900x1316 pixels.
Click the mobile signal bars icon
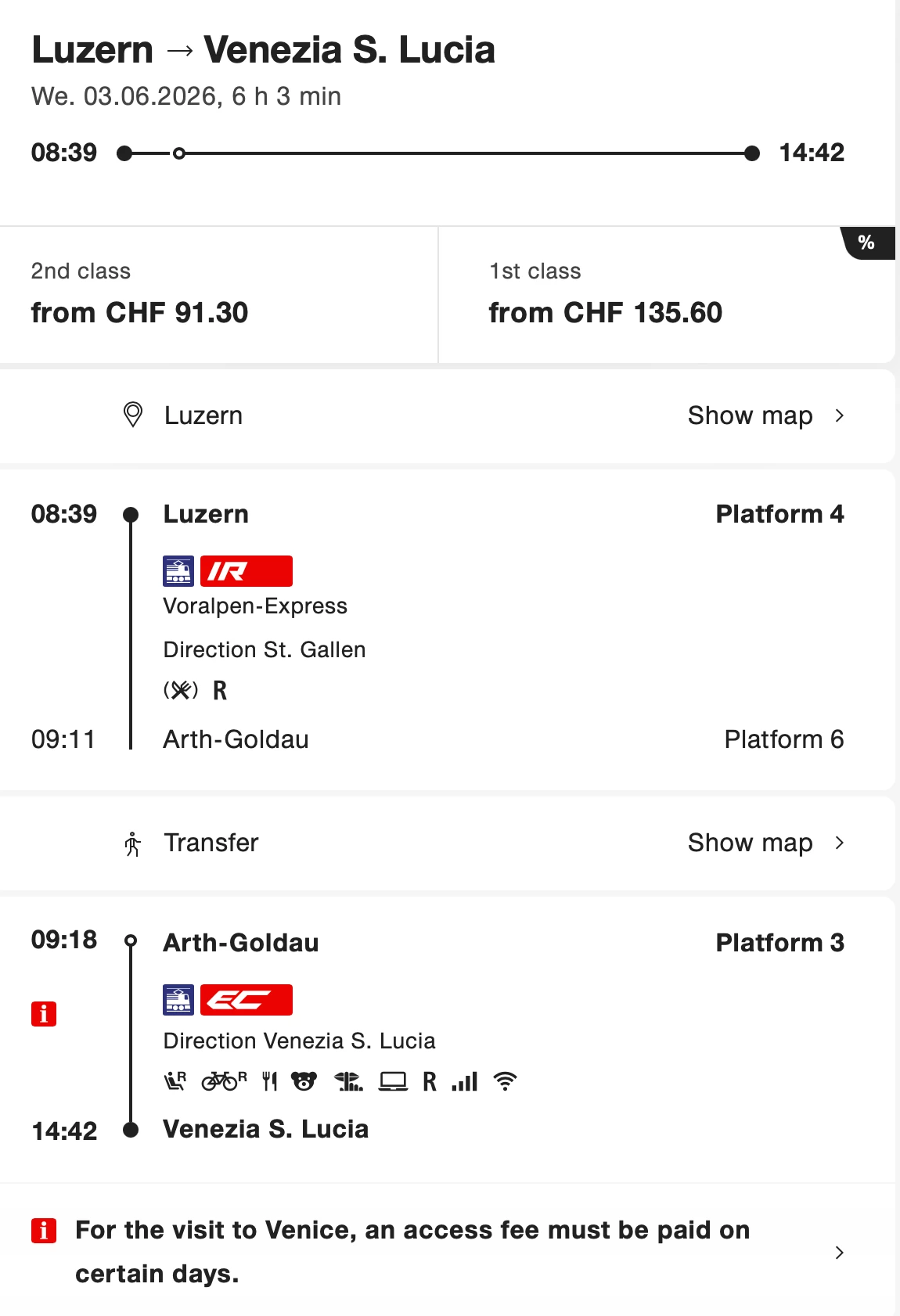coord(465,1081)
